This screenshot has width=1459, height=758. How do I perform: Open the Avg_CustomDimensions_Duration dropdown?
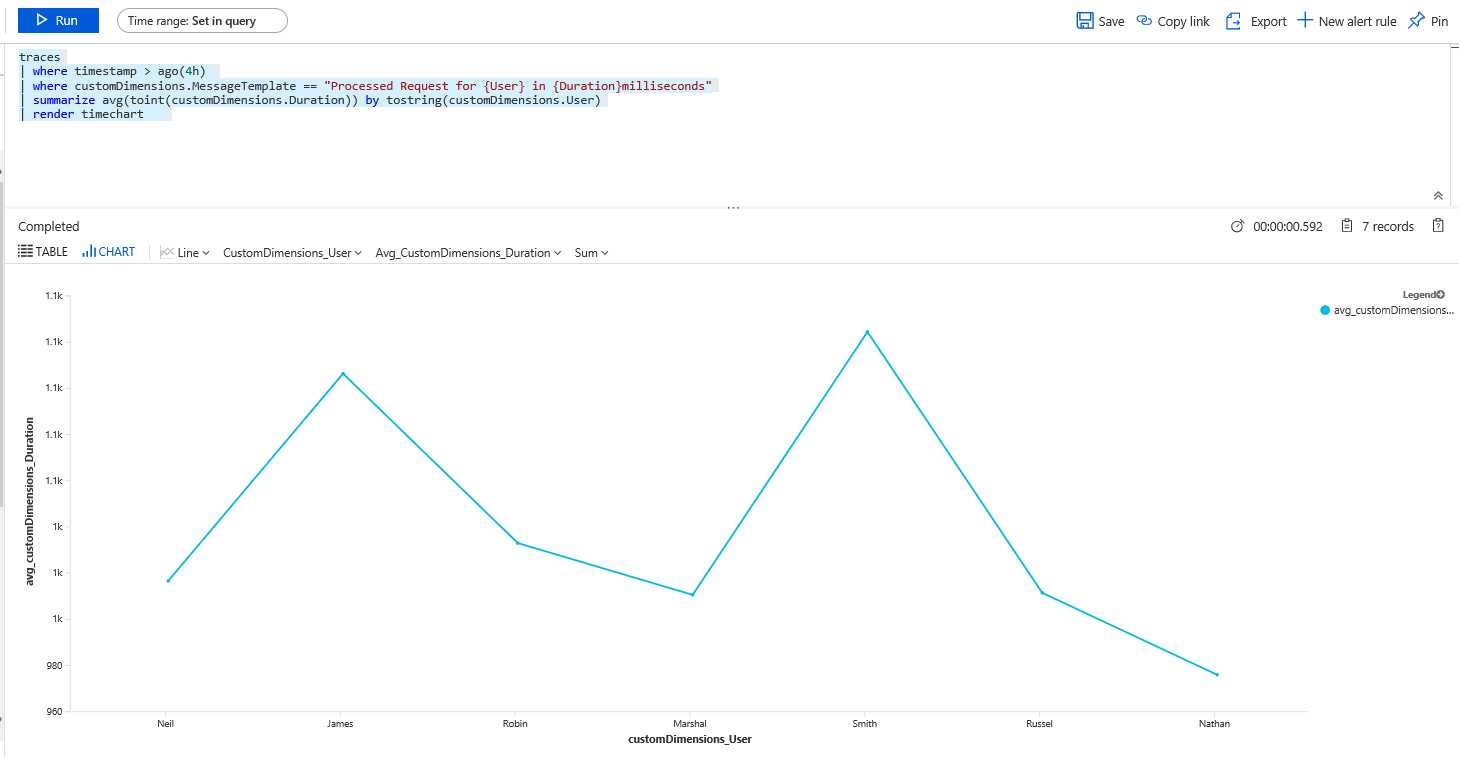468,253
